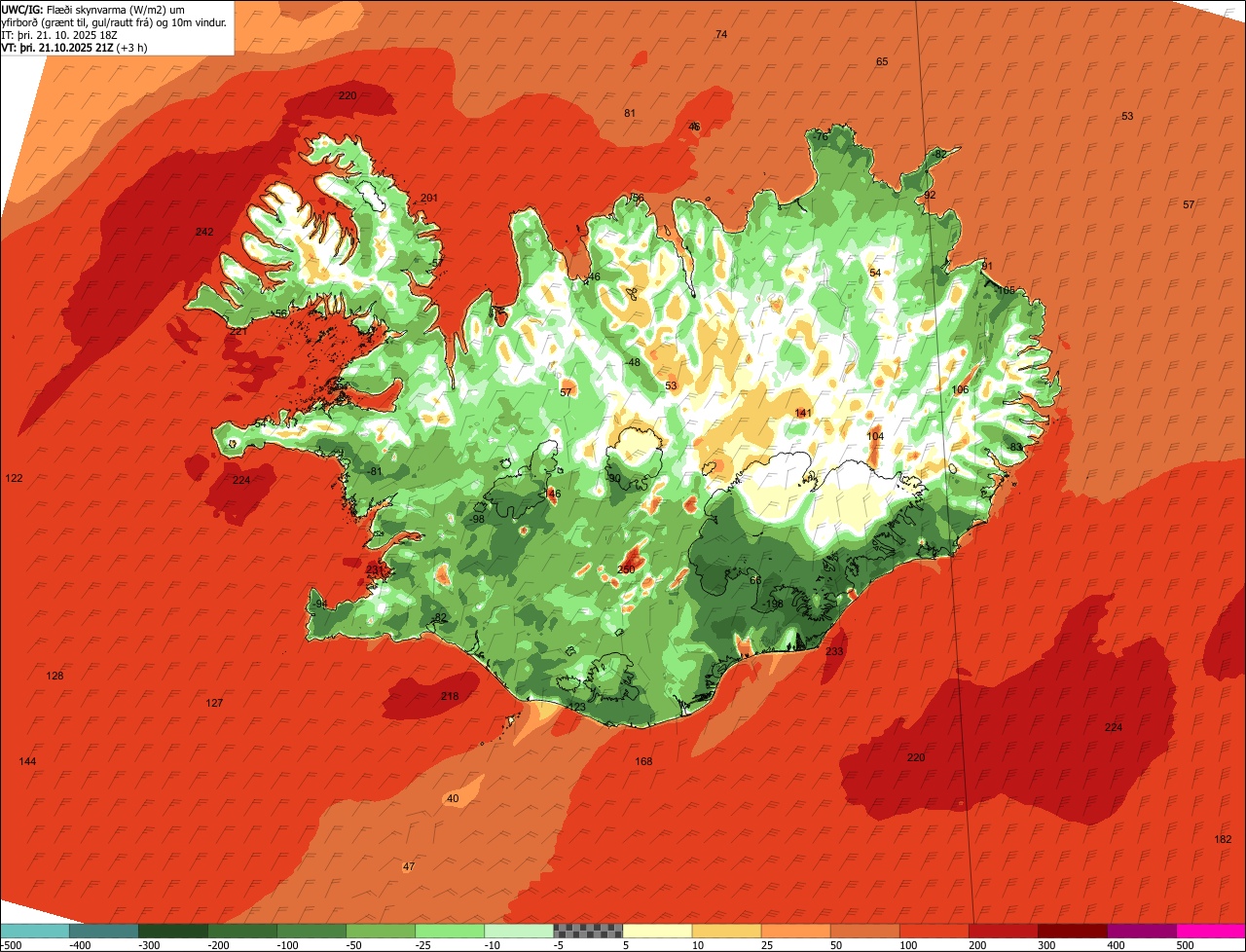Click the yellow-orange swatch between 10 and 25

726,931
